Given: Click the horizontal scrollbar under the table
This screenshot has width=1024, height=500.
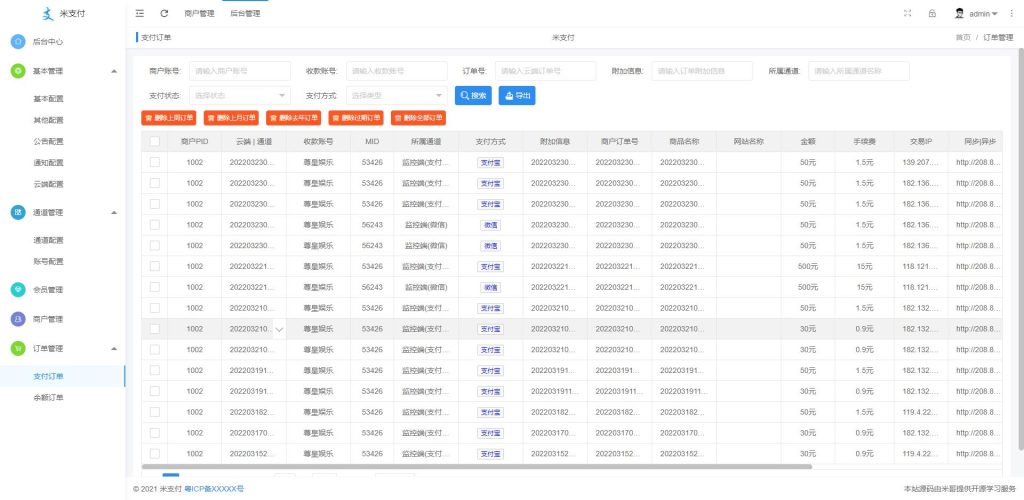Looking at the screenshot, I should point(476,466).
